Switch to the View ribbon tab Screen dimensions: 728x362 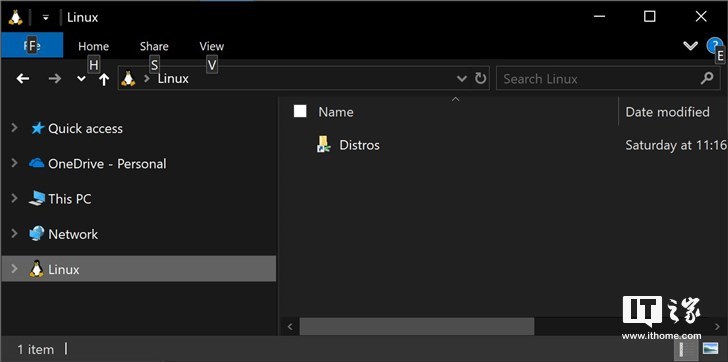(212, 46)
